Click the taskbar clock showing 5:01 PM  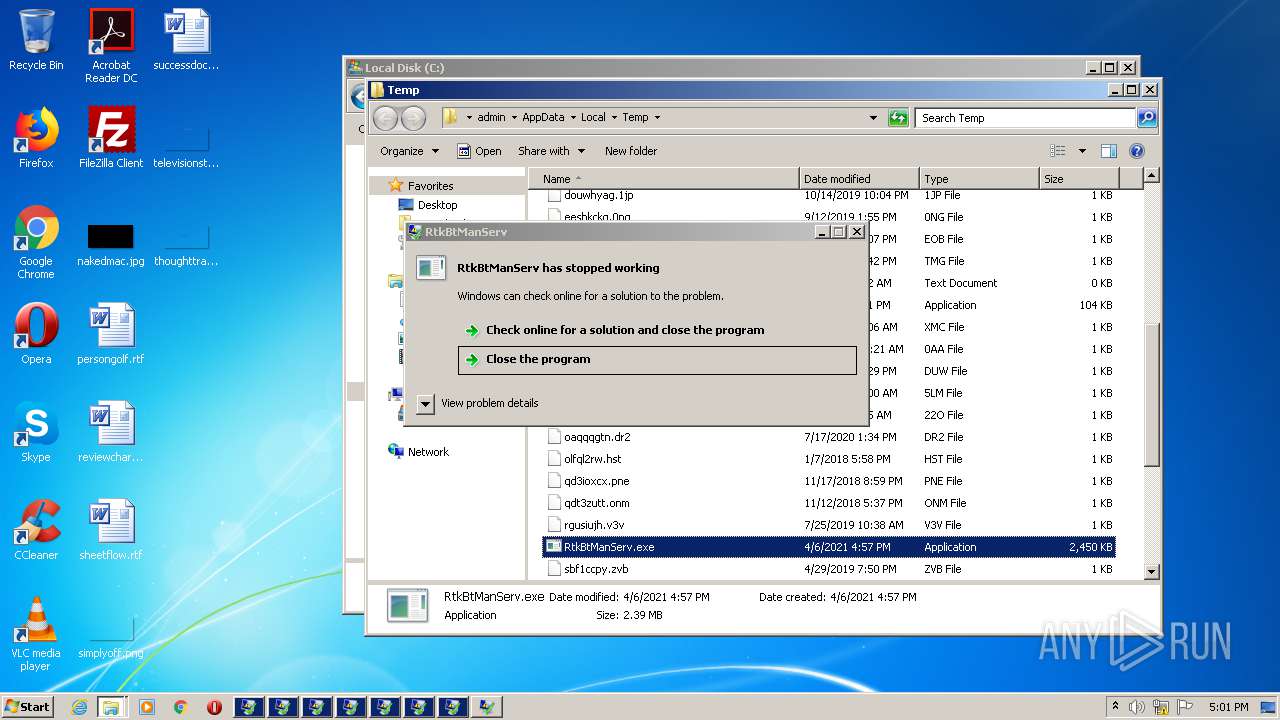pos(1228,707)
